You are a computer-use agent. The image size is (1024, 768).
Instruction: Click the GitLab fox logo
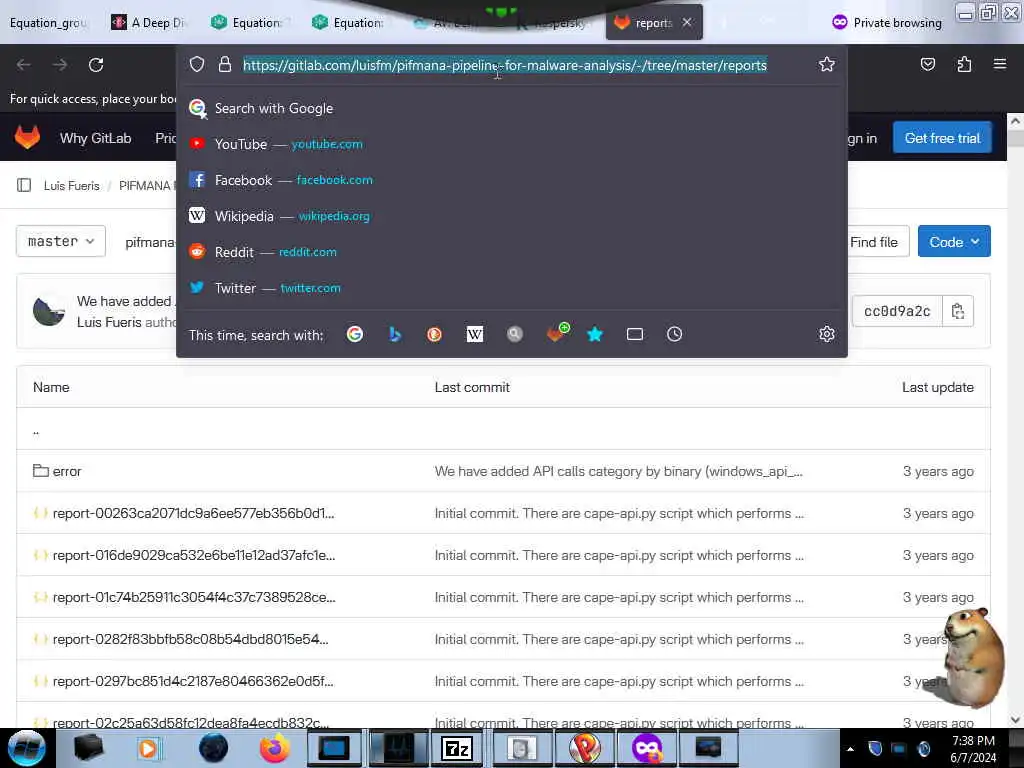tap(27, 138)
